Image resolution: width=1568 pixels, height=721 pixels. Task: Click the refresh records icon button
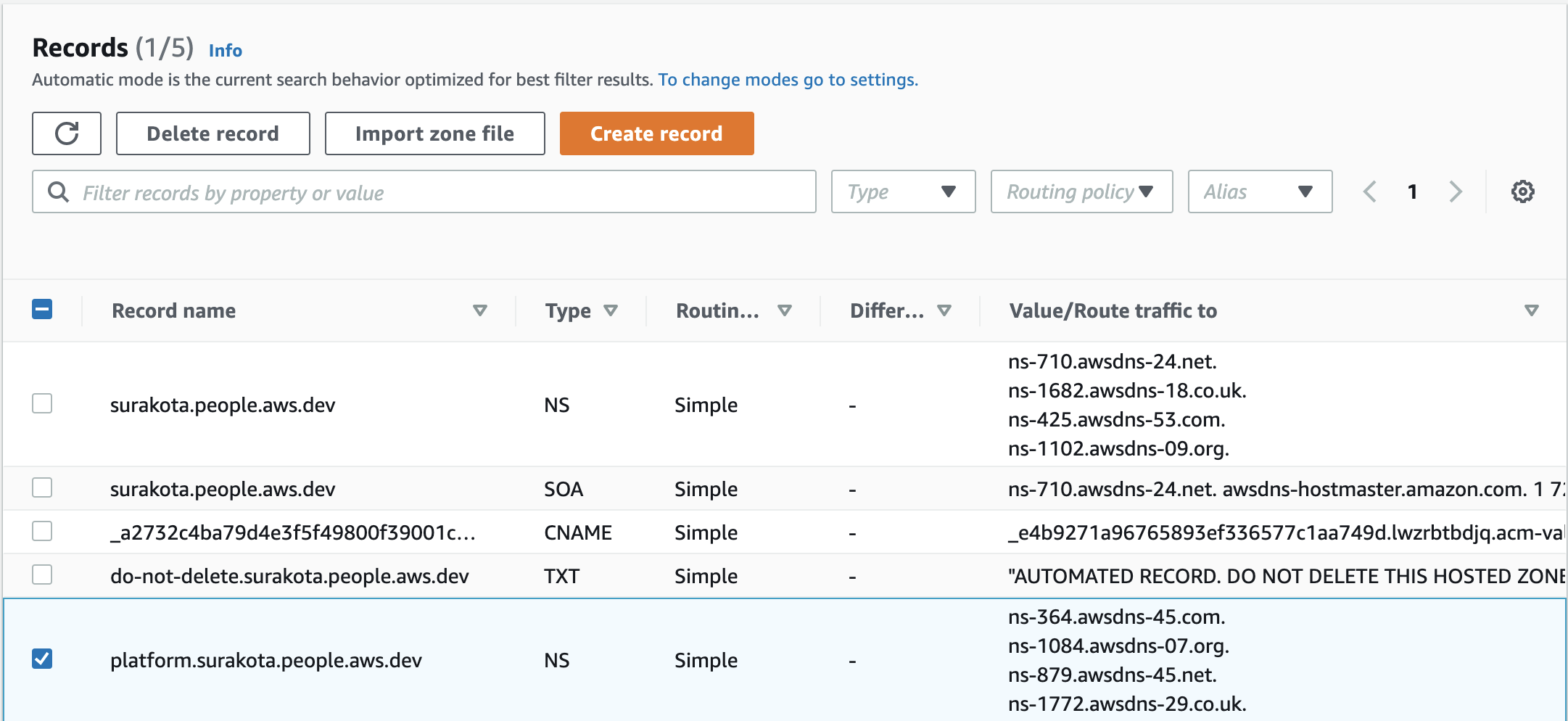[x=67, y=133]
